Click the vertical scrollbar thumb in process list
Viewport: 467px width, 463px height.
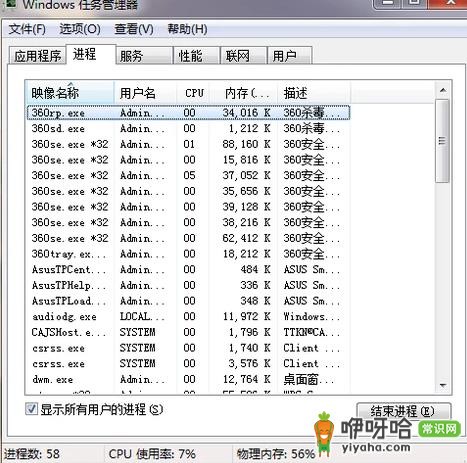click(x=442, y=141)
